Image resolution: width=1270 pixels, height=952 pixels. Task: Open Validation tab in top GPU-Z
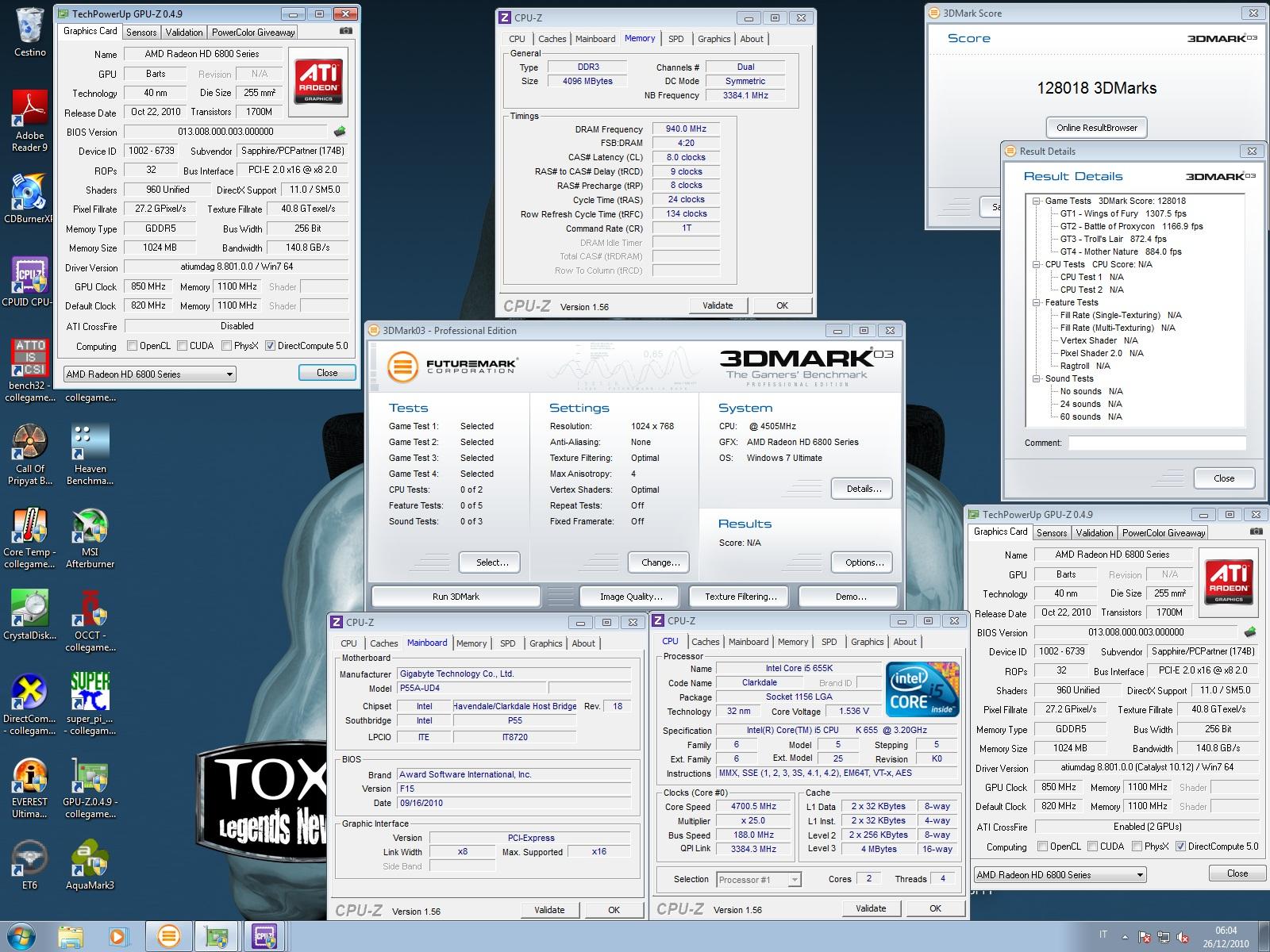click(184, 33)
